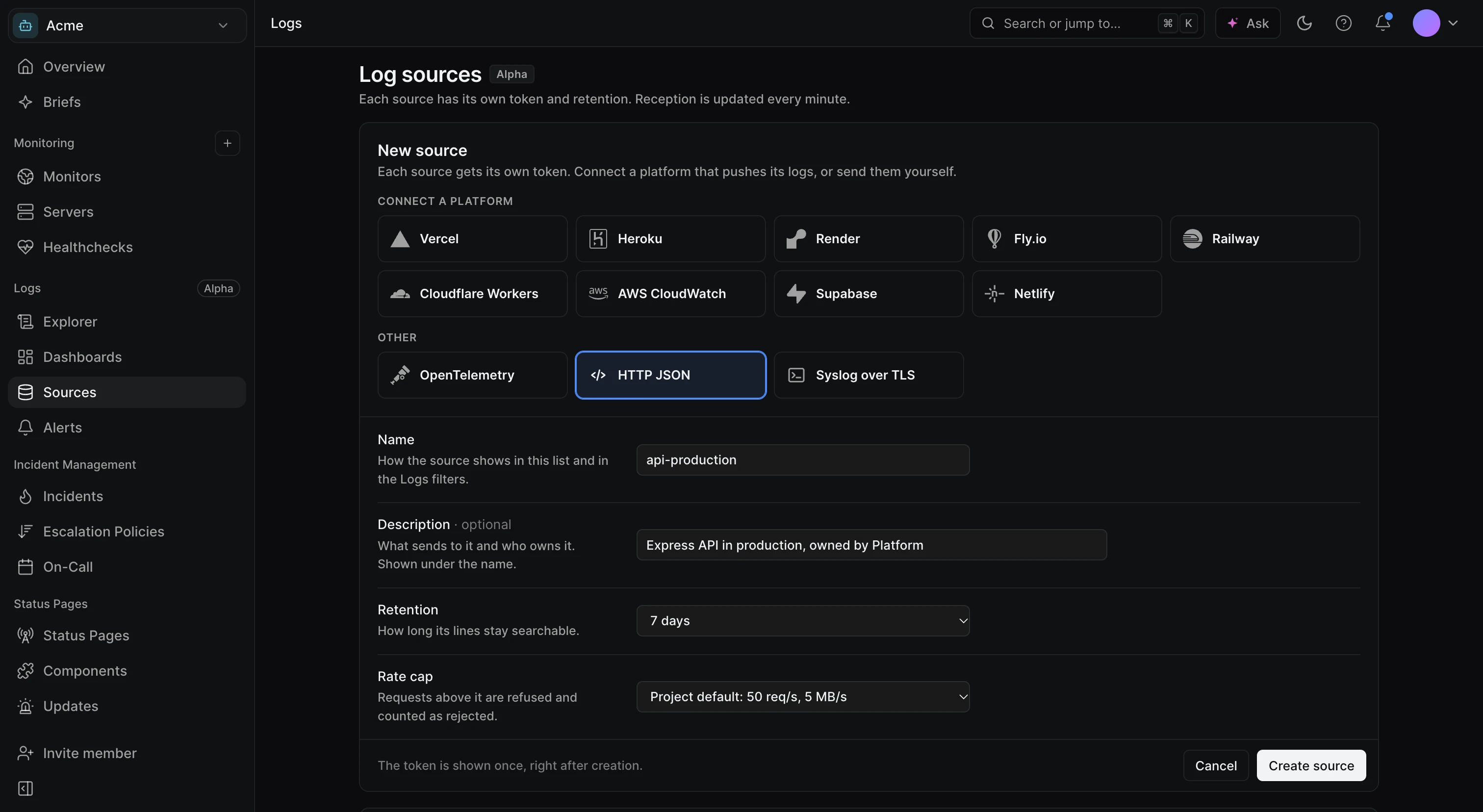Click Invite member
This screenshot has width=1483, height=812.
coord(127,753)
